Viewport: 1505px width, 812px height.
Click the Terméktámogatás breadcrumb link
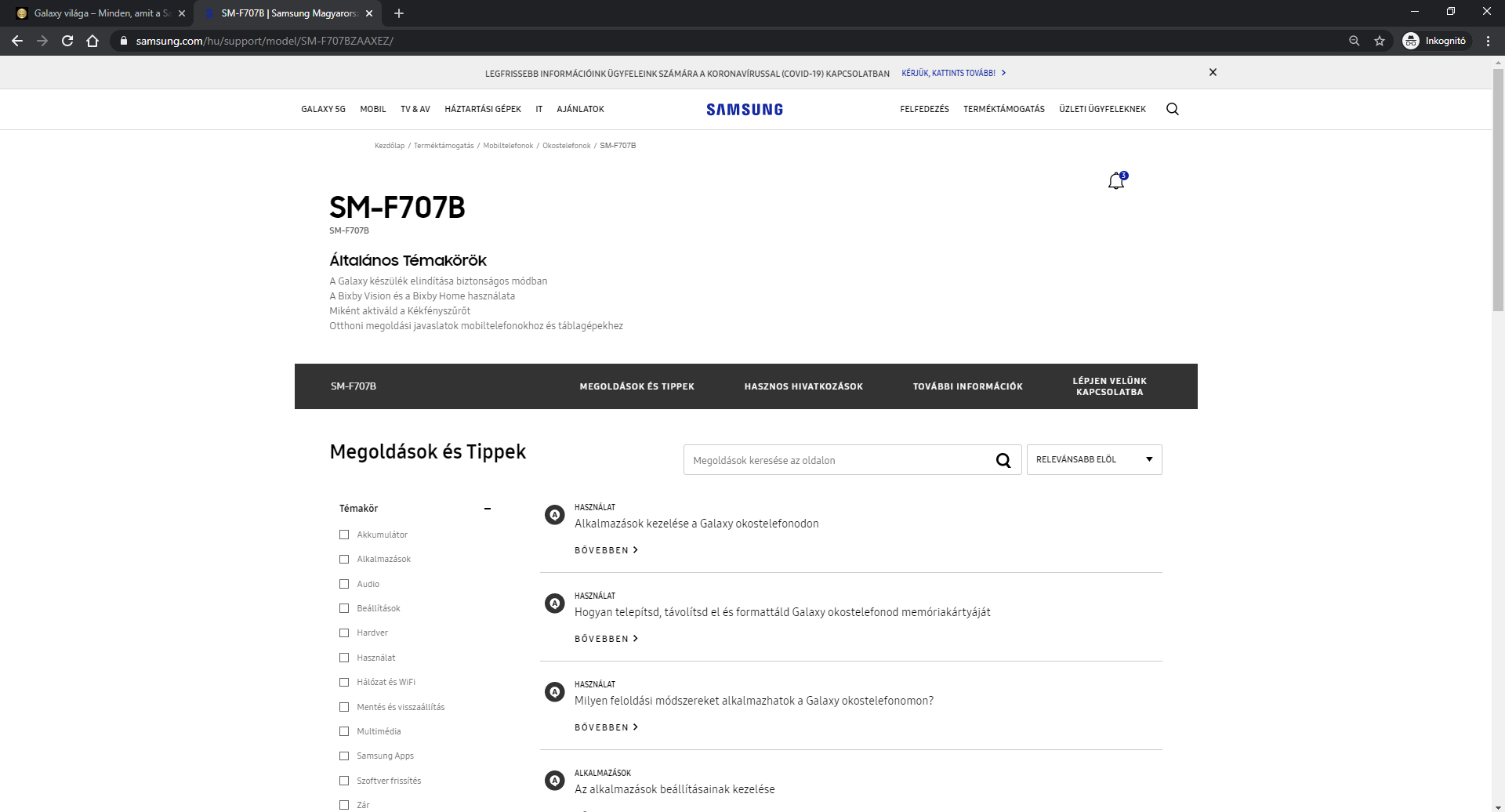tap(444, 146)
